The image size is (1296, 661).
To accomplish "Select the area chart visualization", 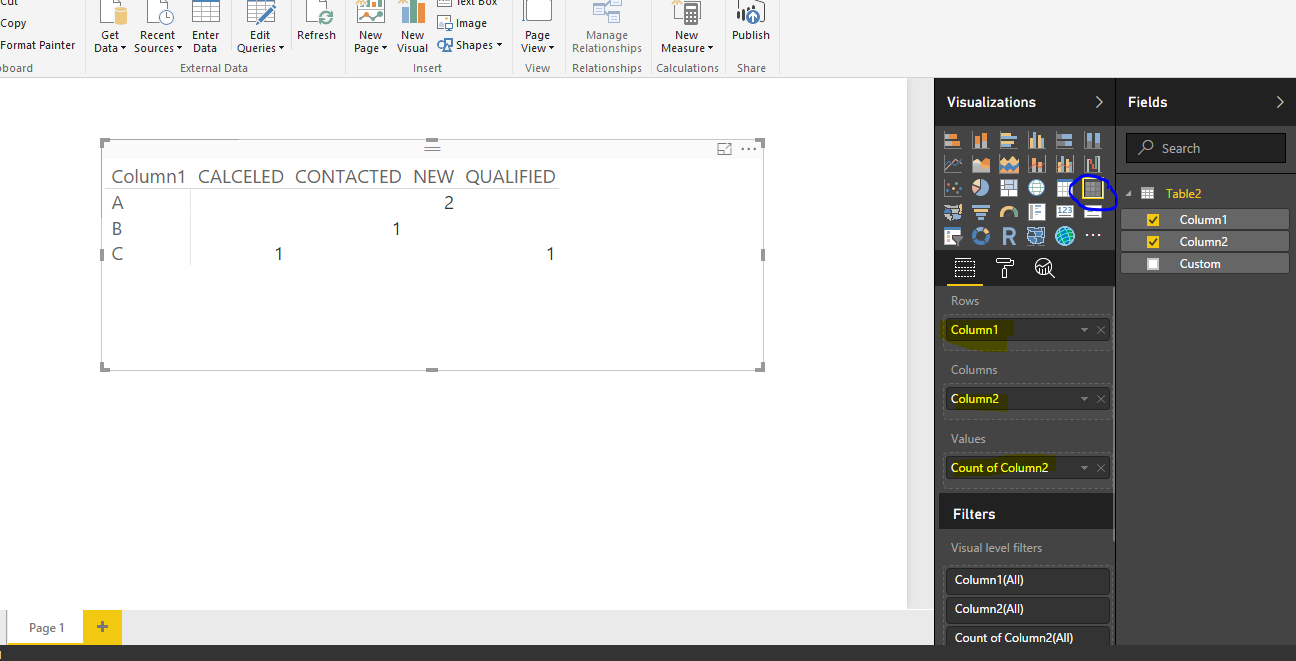I will point(980,164).
